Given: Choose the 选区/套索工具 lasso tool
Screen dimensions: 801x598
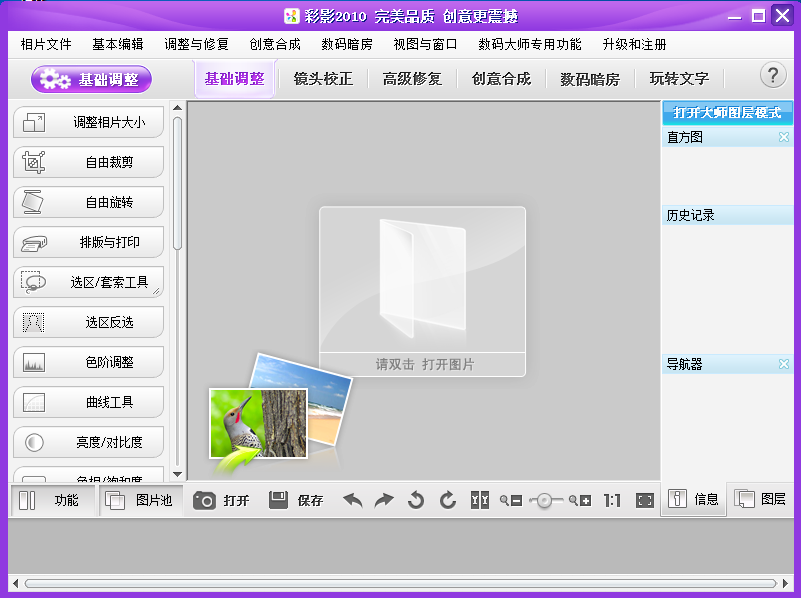Looking at the screenshot, I should (x=88, y=282).
